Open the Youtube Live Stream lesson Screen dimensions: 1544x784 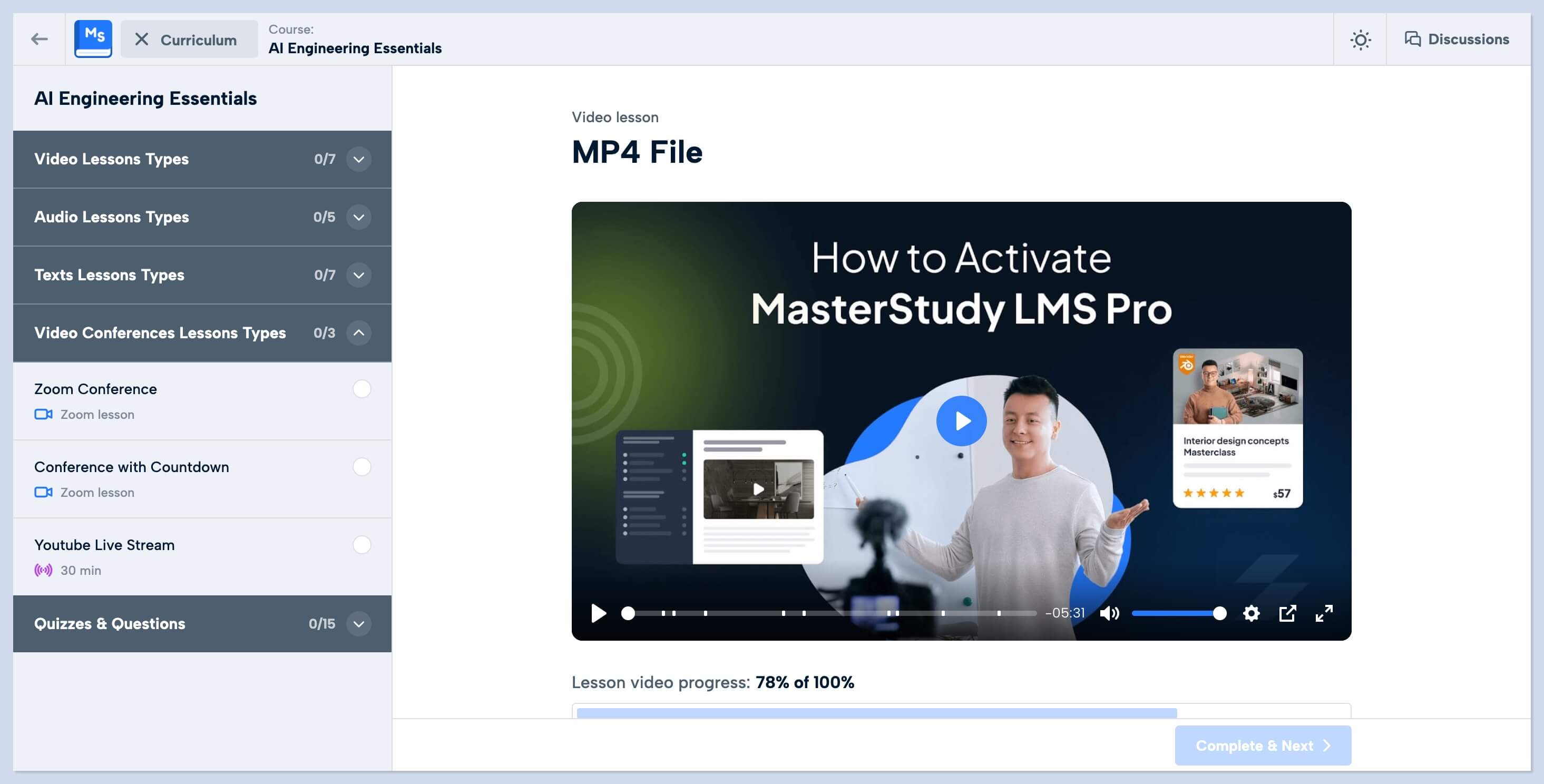[x=202, y=557]
